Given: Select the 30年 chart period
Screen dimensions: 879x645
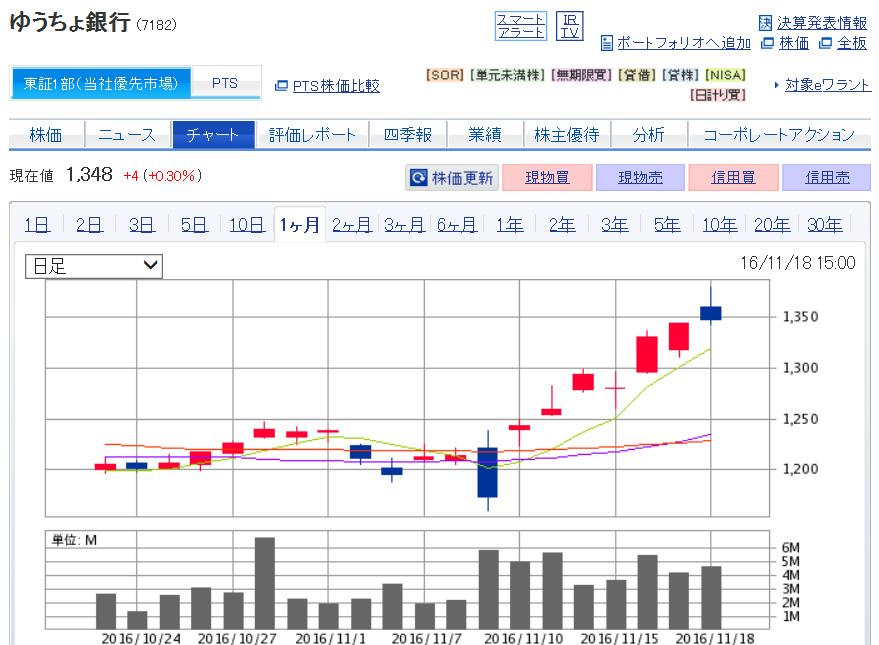Looking at the screenshot, I should pyautogui.click(x=825, y=225).
